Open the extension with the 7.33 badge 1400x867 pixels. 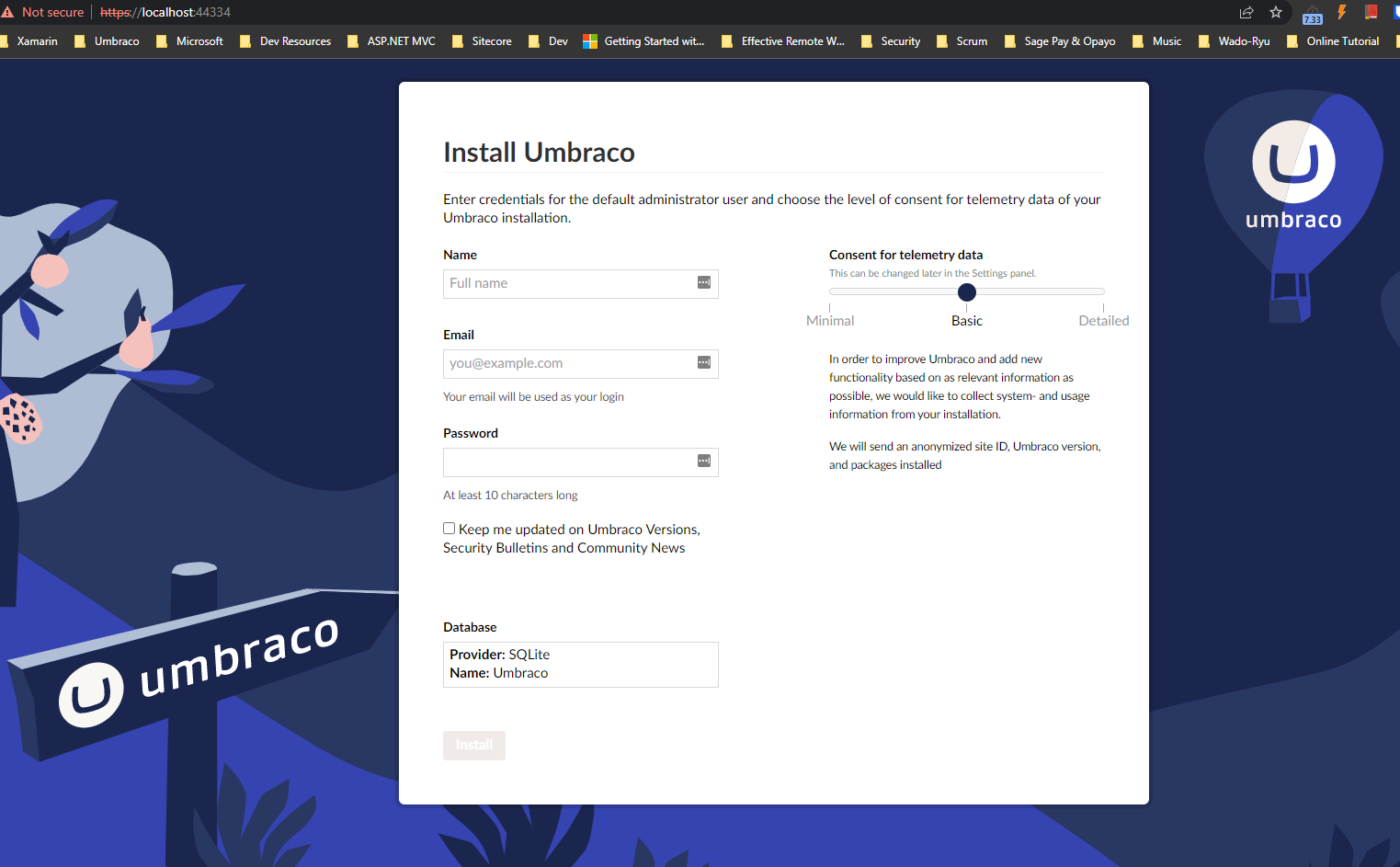1312,14
